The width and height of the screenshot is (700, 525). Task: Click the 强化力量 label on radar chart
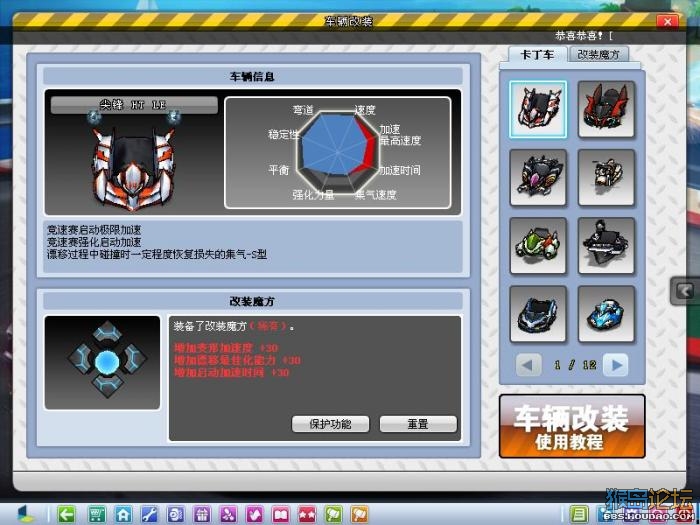313,195
